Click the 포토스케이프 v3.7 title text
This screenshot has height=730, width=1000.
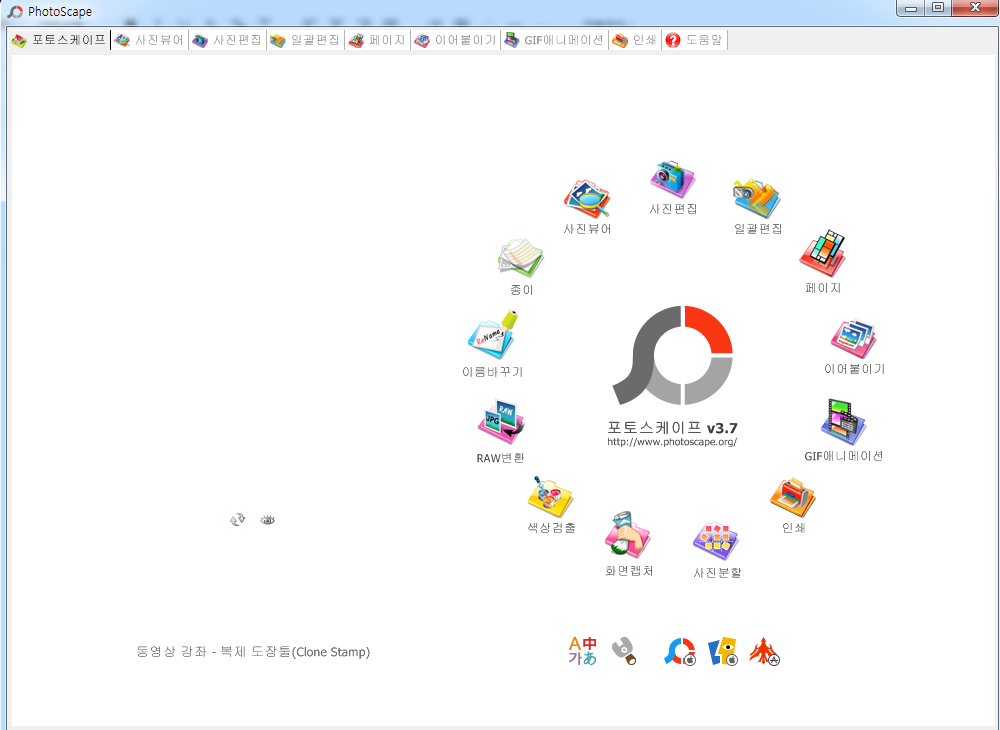coord(672,427)
